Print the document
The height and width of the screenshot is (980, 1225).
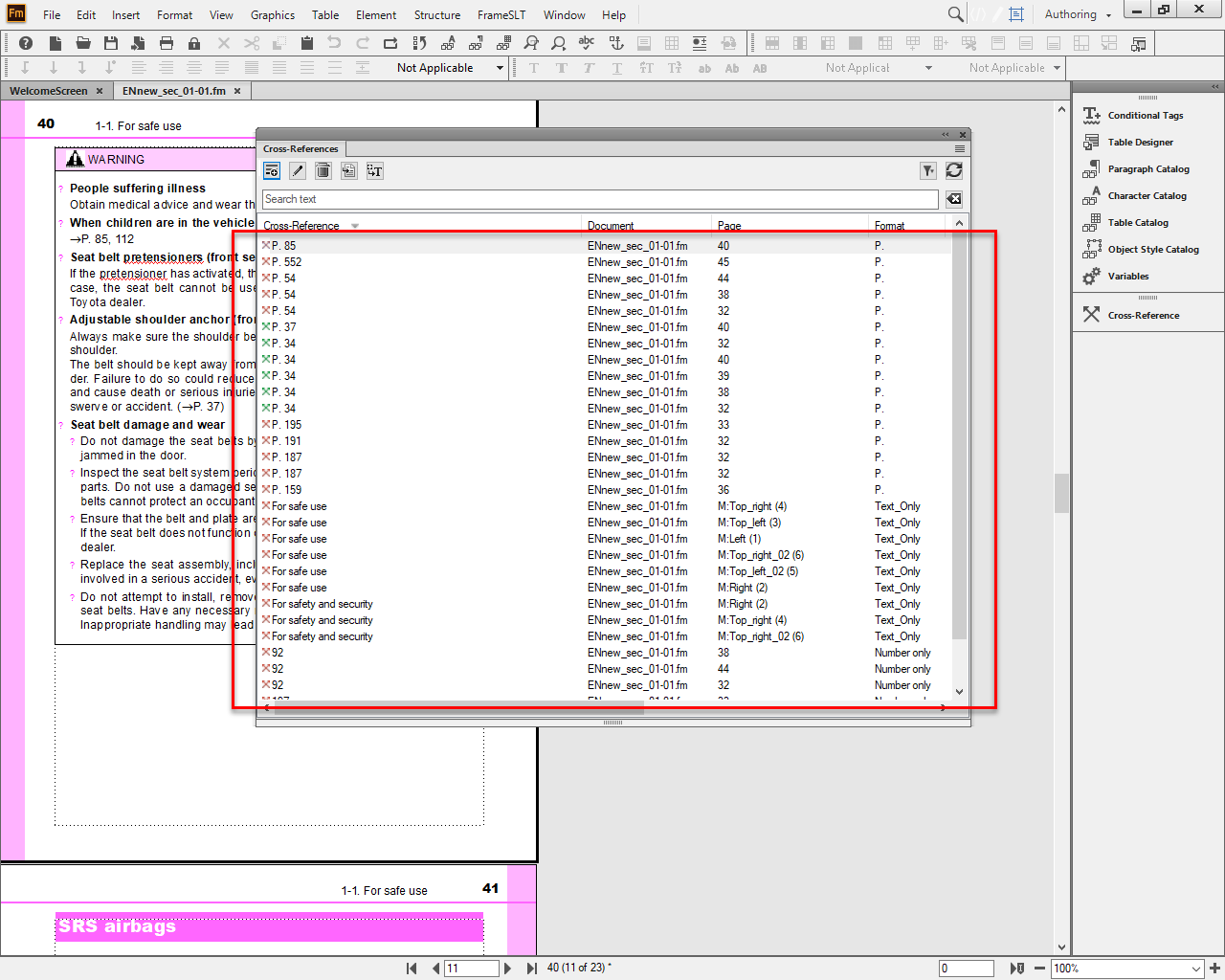pyautogui.click(x=165, y=43)
